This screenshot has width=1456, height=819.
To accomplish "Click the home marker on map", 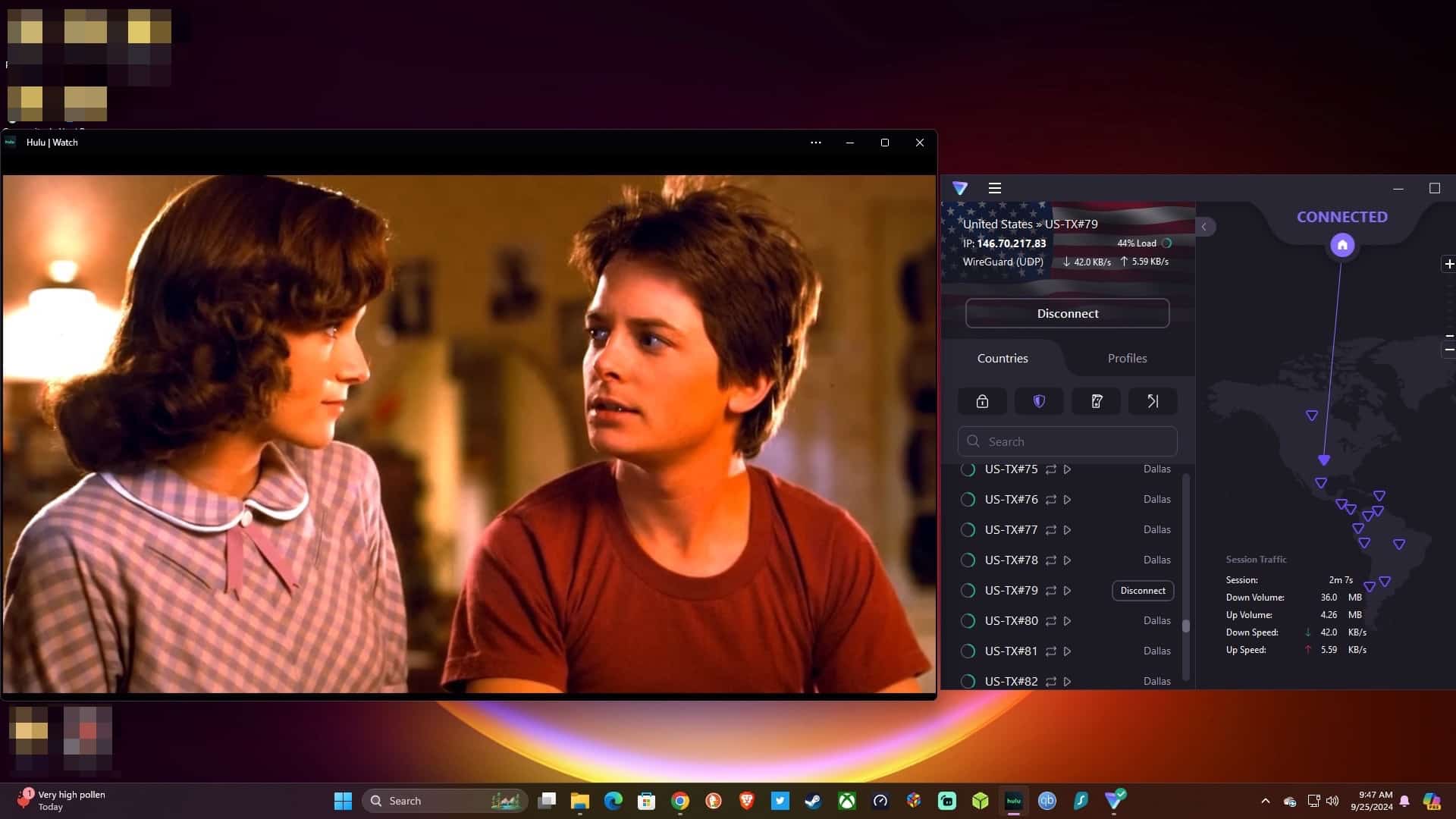I will [x=1342, y=245].
